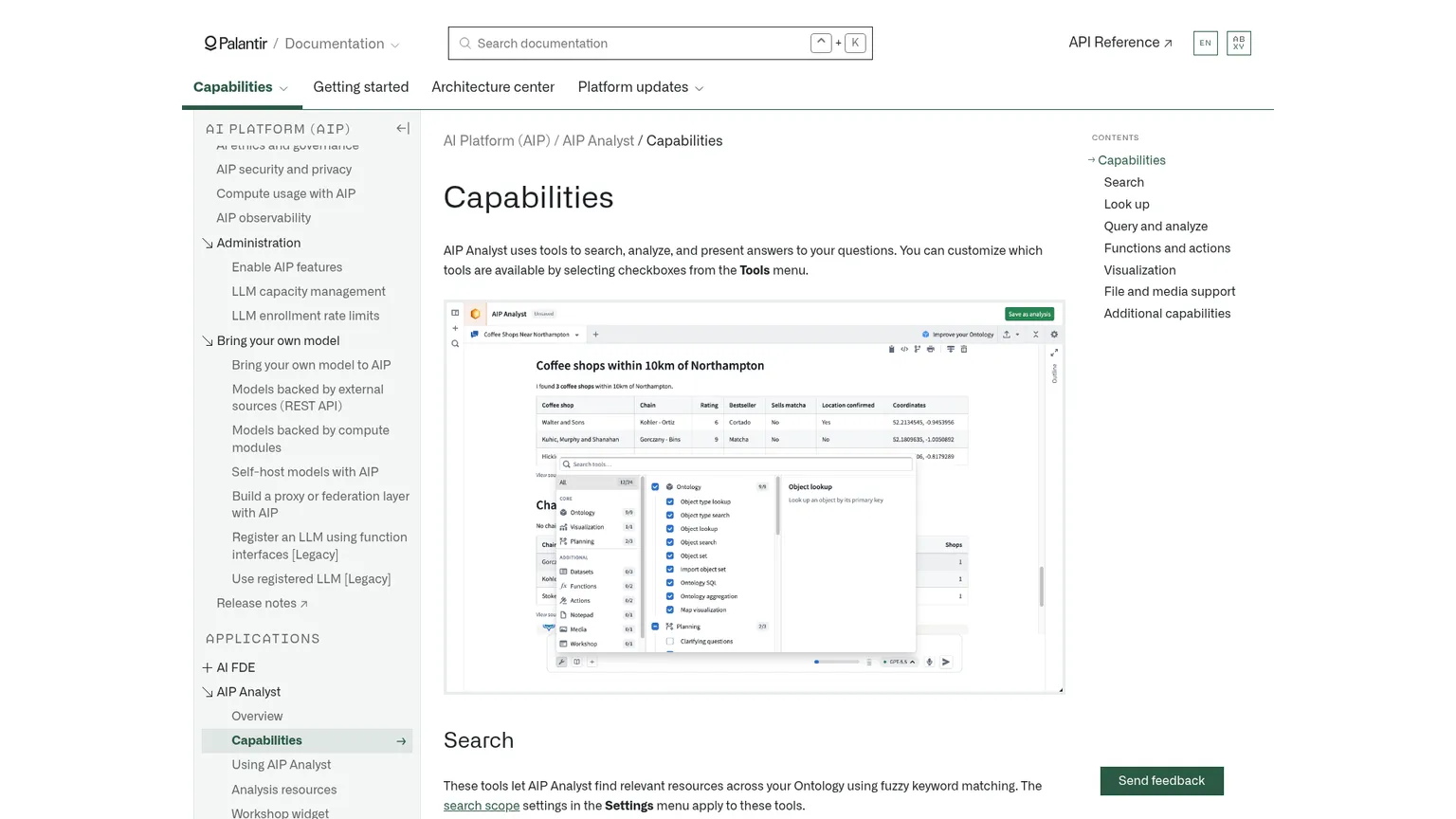Open Release notes external link in sidebar
The width and height of the screenshot is (1456, 819).
(262, 603)
